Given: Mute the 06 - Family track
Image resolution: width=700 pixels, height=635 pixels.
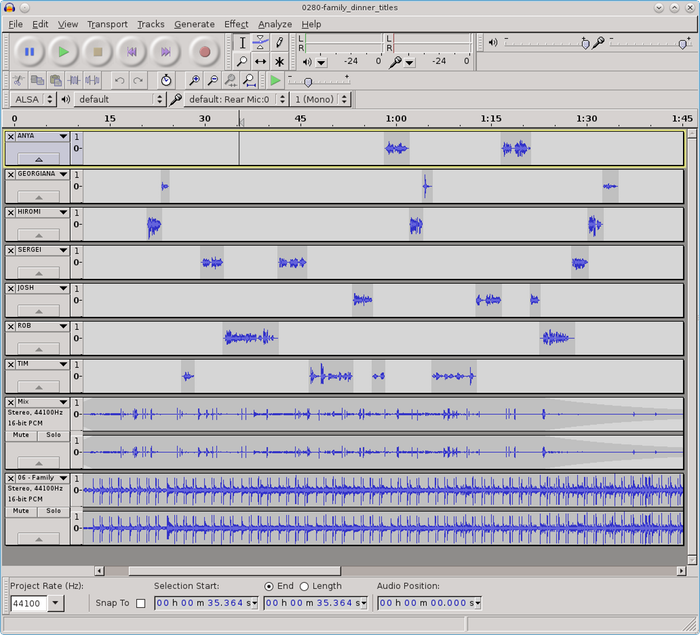Looking at the screenshot, I should click(x=21, y=511).
